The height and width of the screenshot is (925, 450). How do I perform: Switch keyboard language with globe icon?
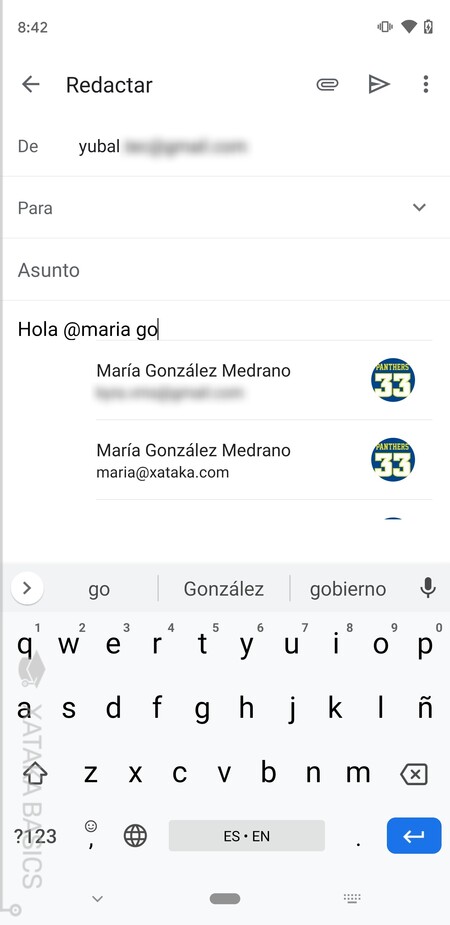point(135,835)
